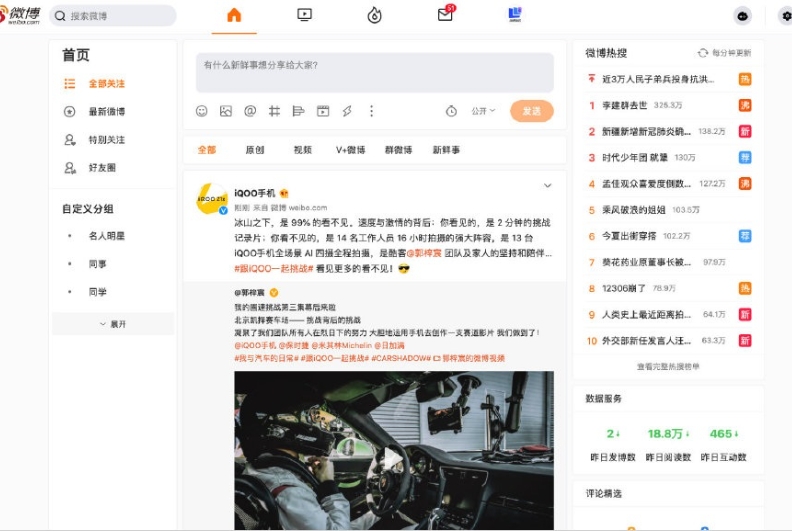Open hot search 李建群去世

(624, 105)
